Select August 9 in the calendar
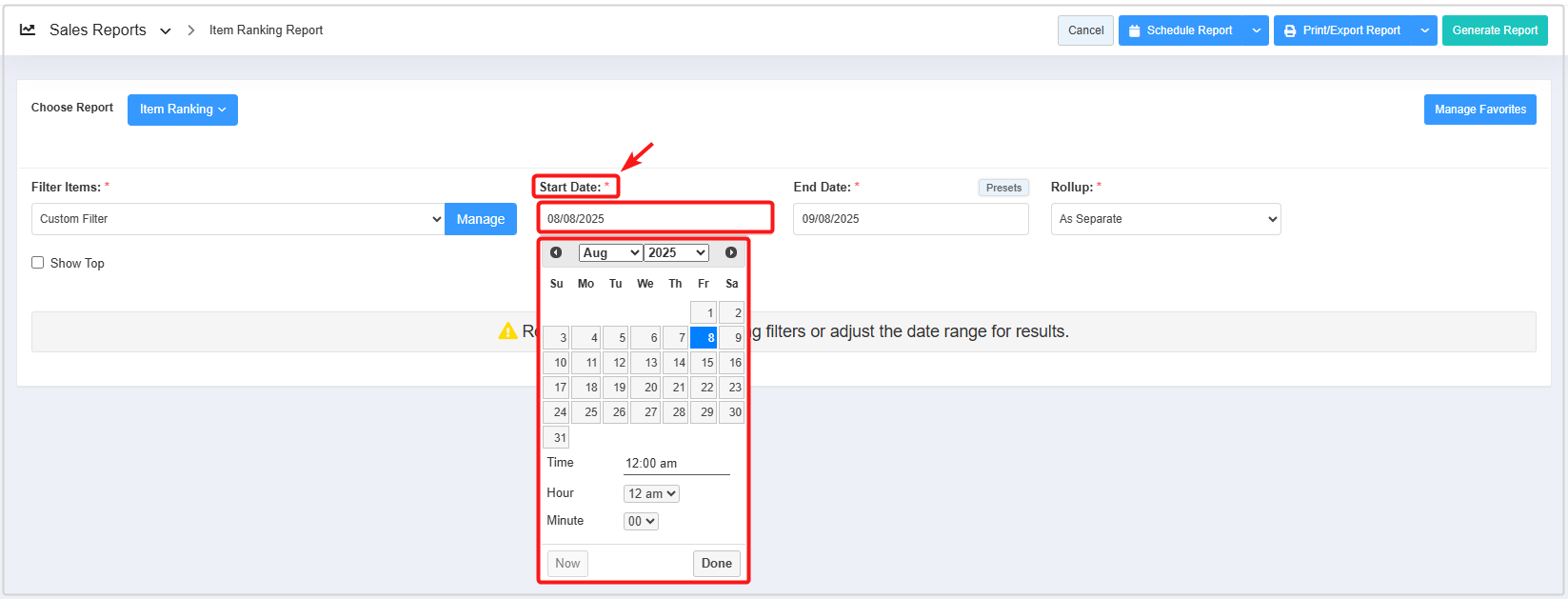 point(732,337)
